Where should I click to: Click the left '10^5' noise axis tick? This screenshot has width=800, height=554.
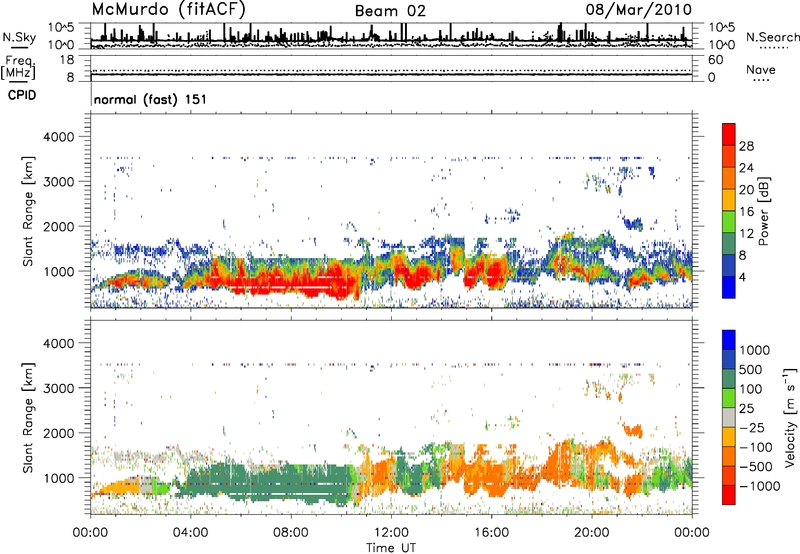click(x=62, y=27)
